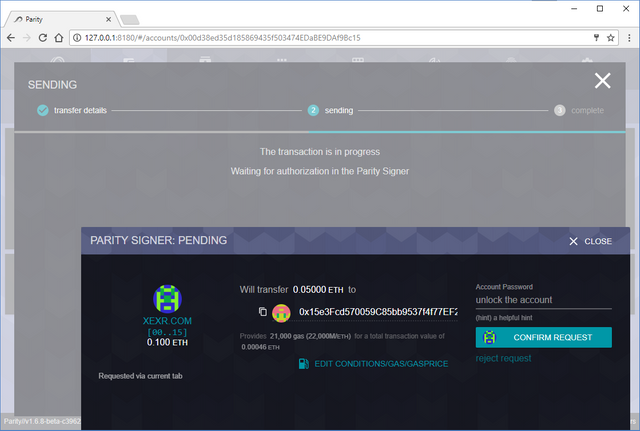Image resolution: width=640 pixels, height=431 pixels.
Task: Click the recipient account identicon
Action: [281, 313]
